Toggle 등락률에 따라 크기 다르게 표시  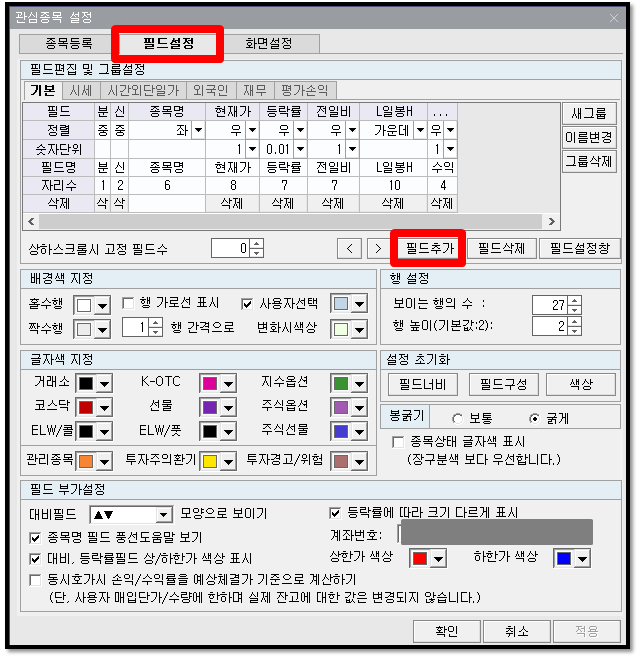pyautogui.click(x=334, y=513)
